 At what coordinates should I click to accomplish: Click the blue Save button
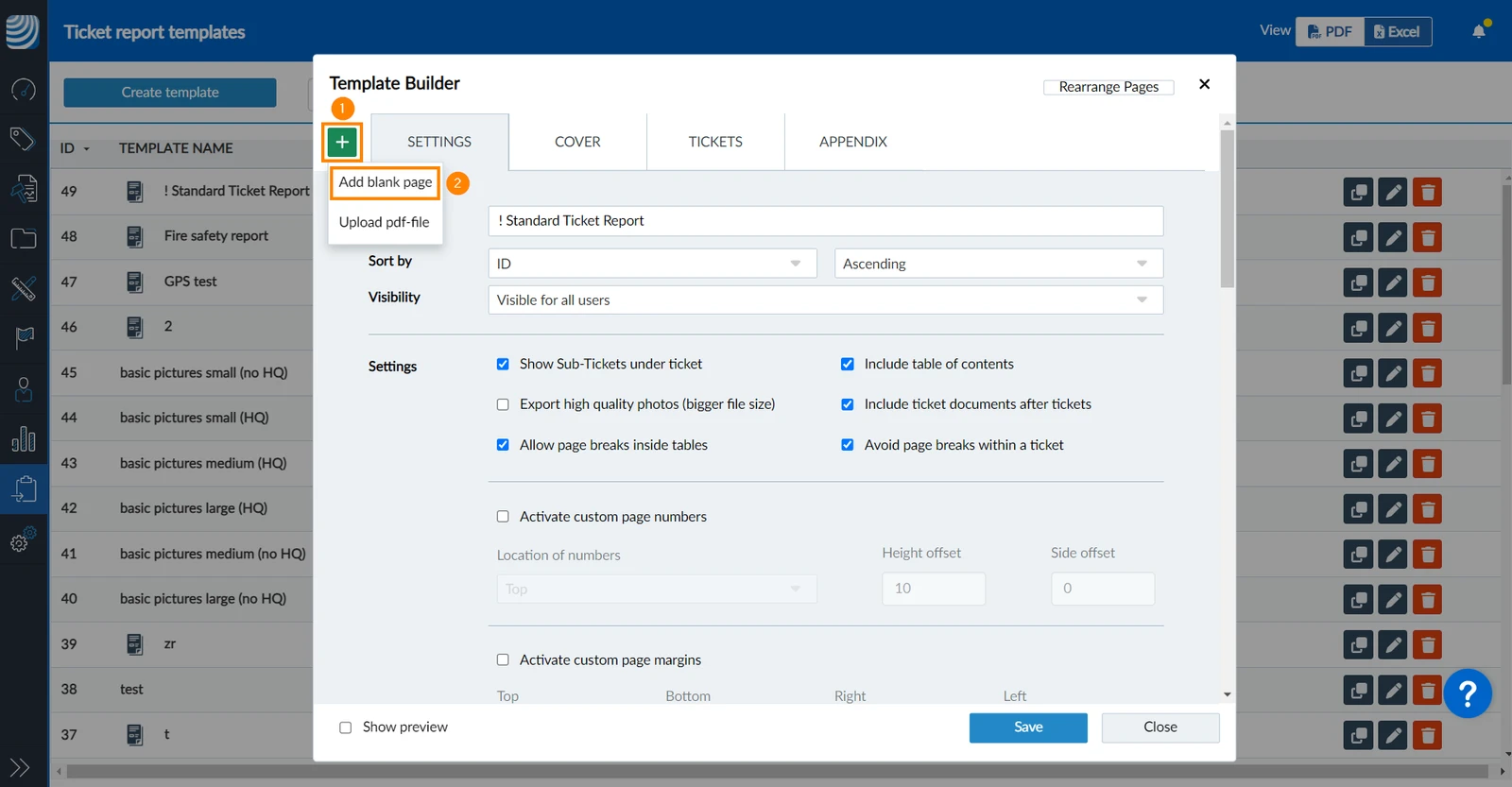pos(1028,727)
